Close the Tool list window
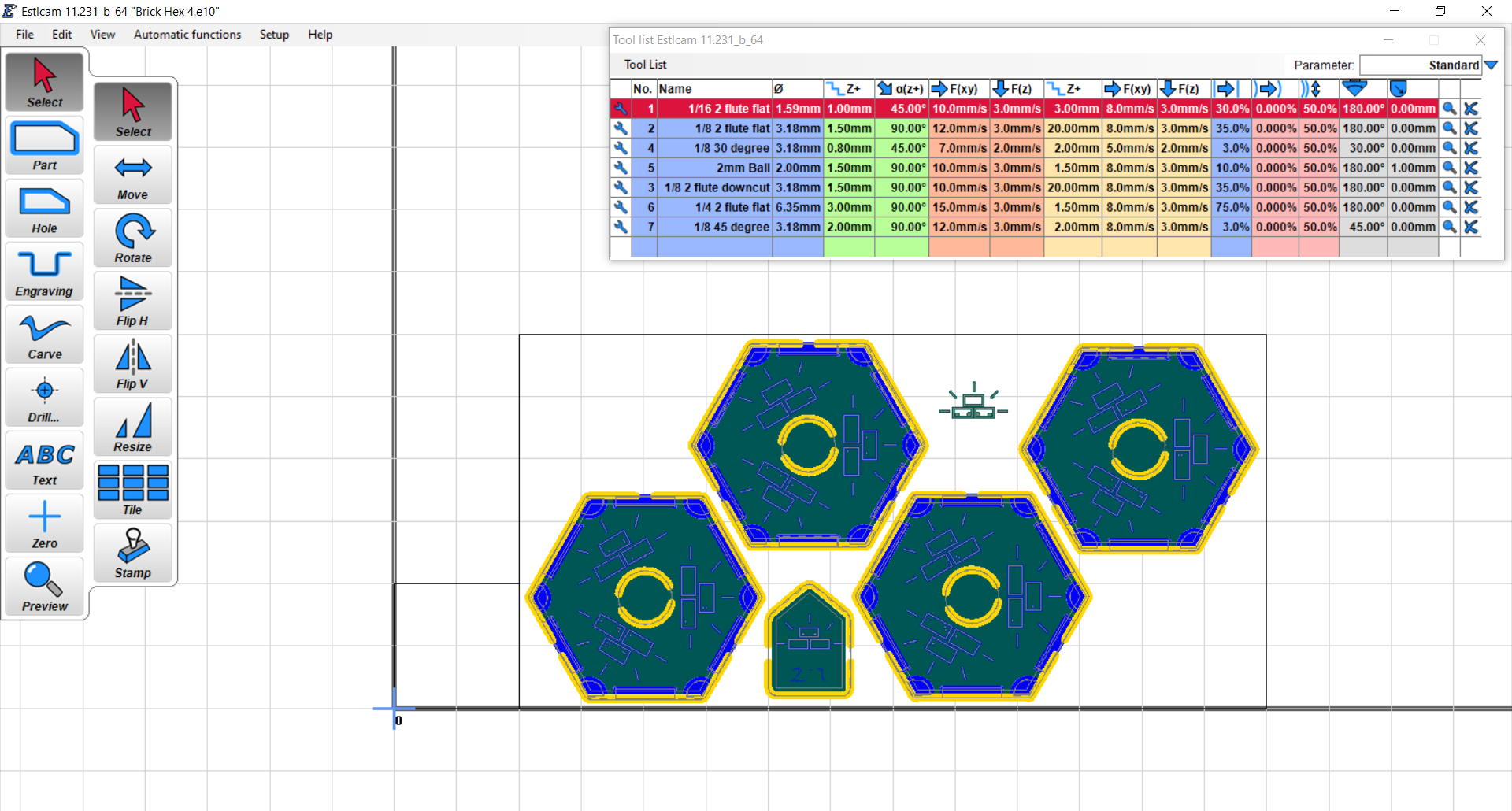This screenshot has width=1512, height=811. click(1480, 40)
